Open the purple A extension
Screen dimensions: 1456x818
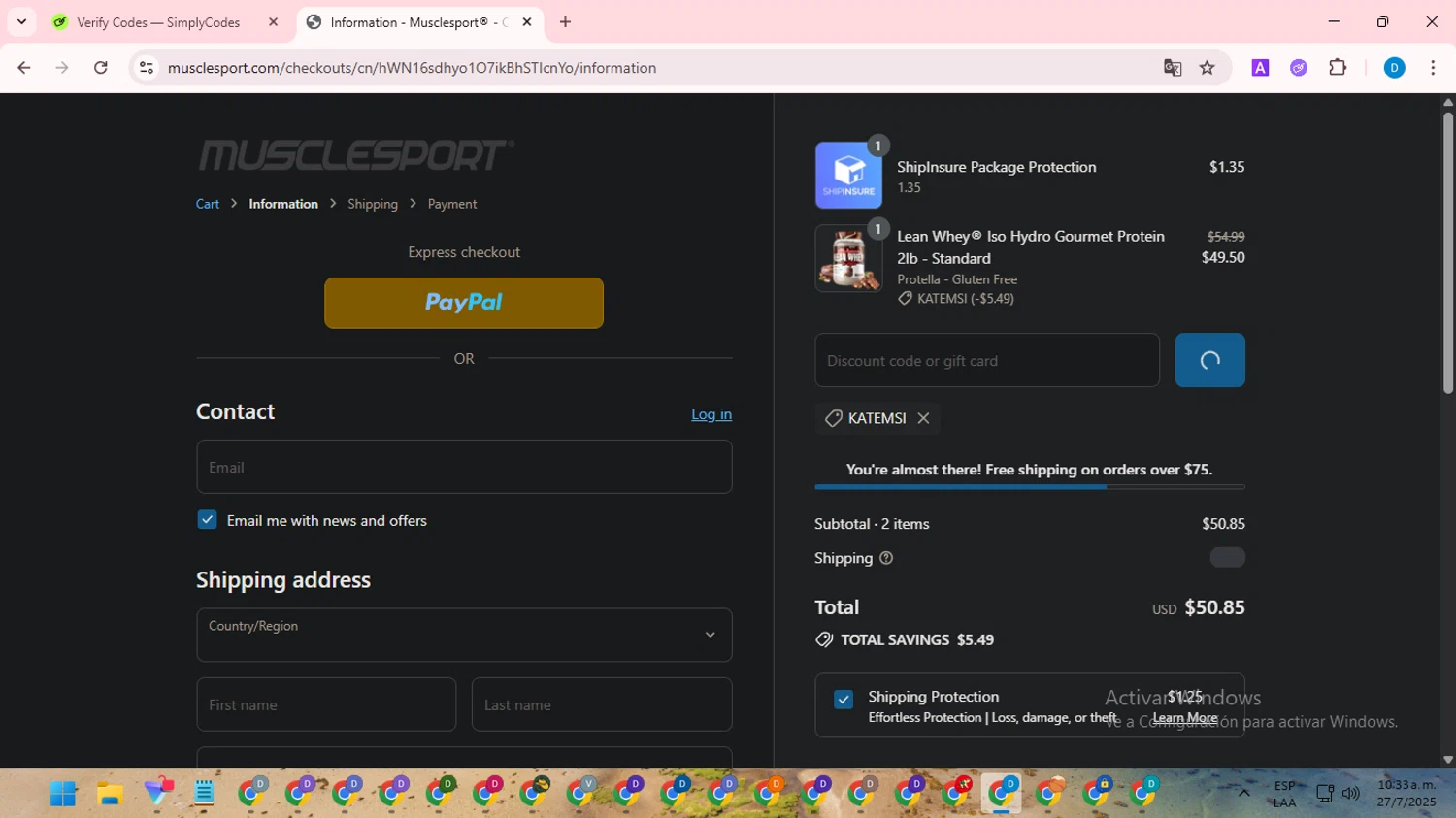(x=1260, y=68)
